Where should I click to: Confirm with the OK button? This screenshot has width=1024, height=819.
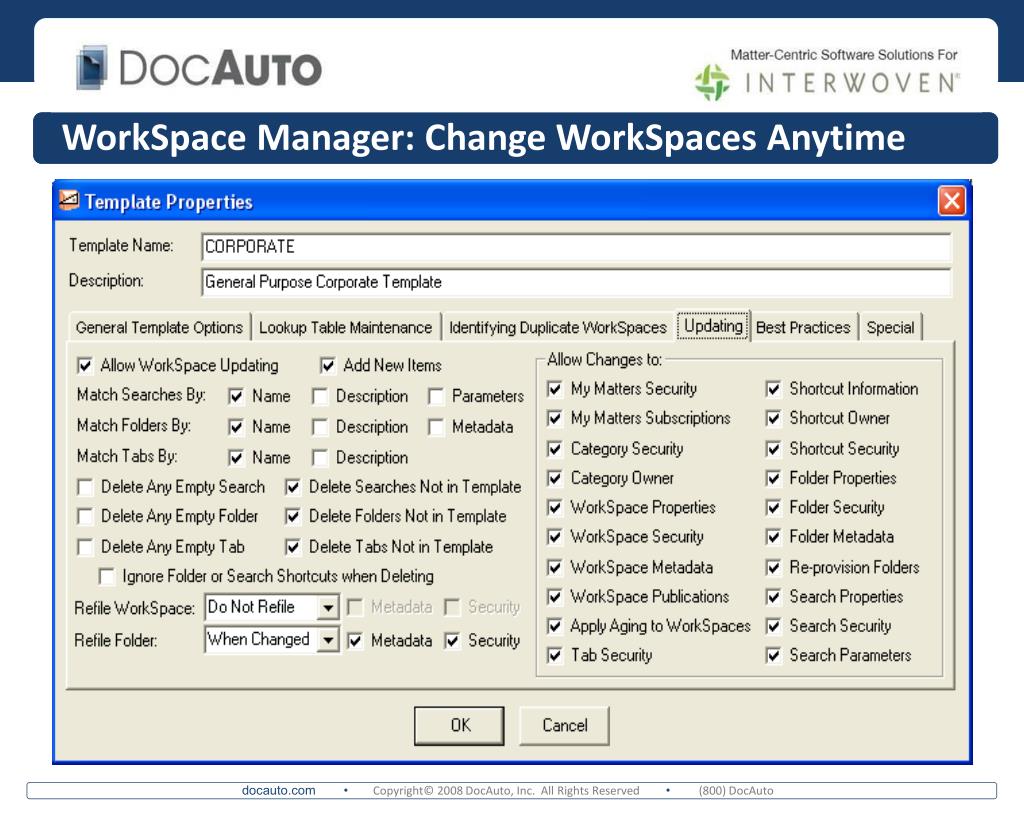tap(459, 725)
